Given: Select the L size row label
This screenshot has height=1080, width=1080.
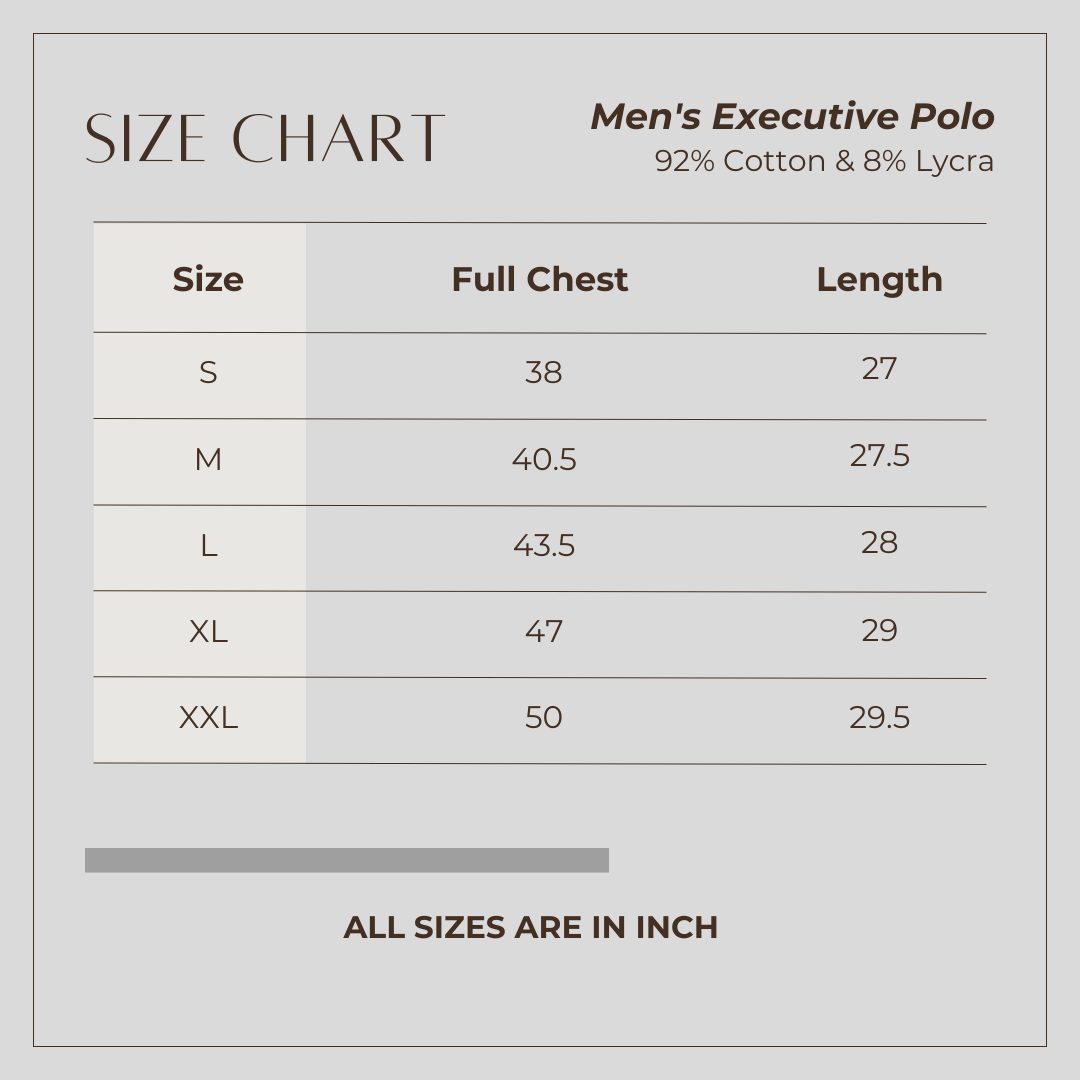Looking at the screenshot, I should point(208,546).
